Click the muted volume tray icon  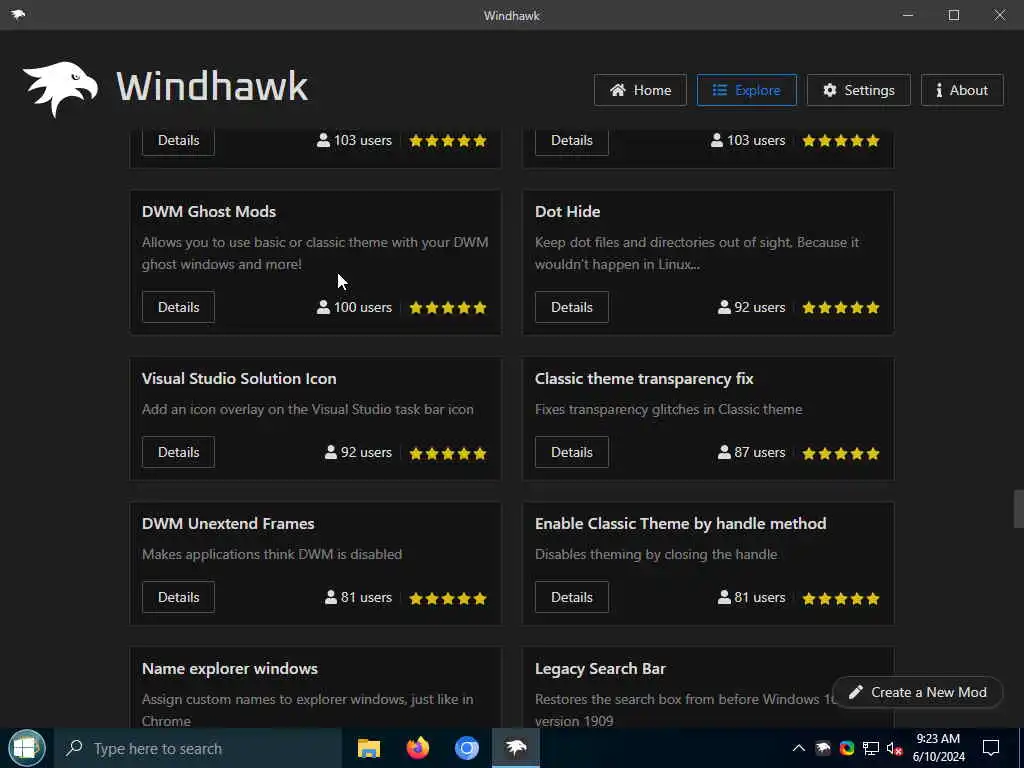[x=894, y=748]
